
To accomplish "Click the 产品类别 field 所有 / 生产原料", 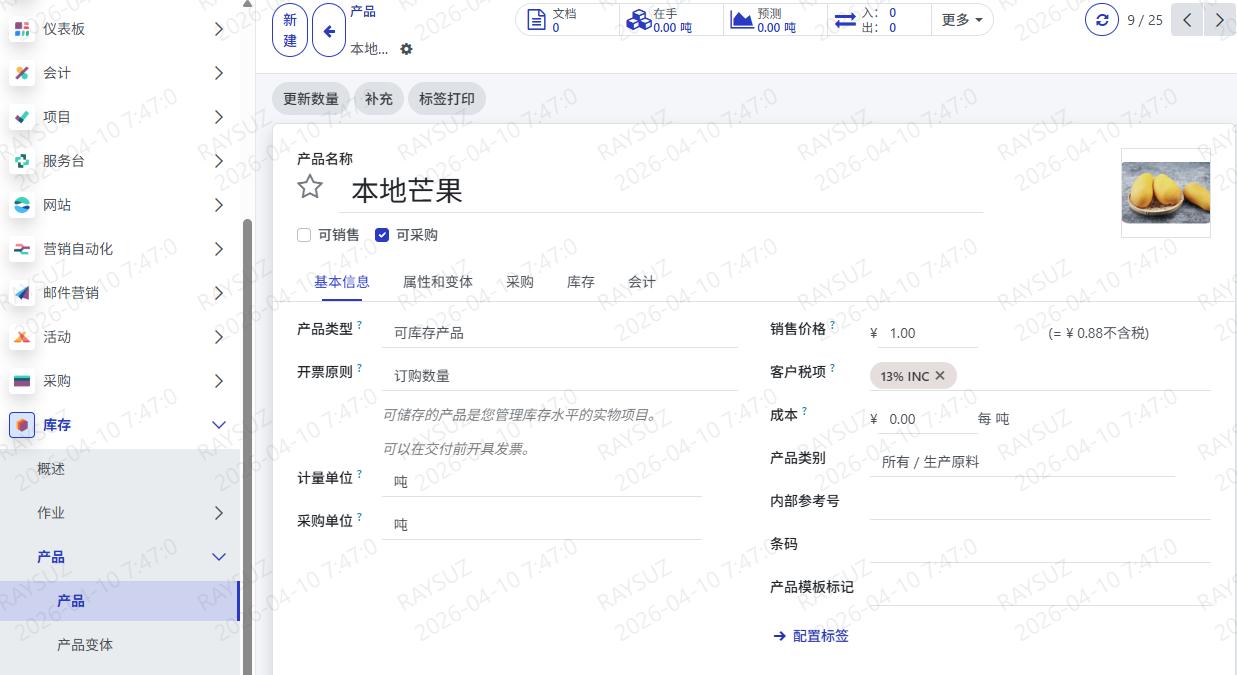I will coord(1022,462).
